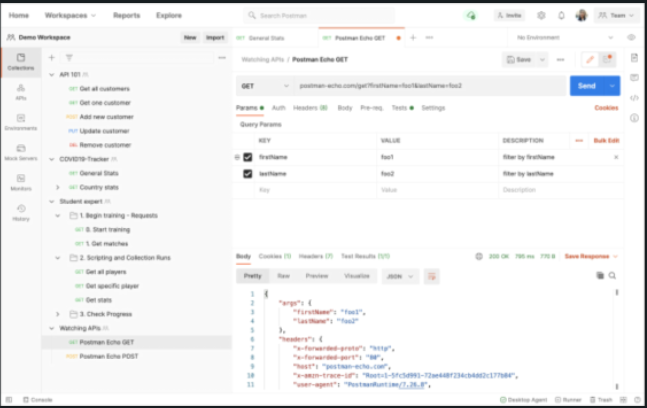Image resolution: width=647 pixels, height=408 pixels.
Task: Switch to the Test Results response tab
Action: [x=365, y=256]
